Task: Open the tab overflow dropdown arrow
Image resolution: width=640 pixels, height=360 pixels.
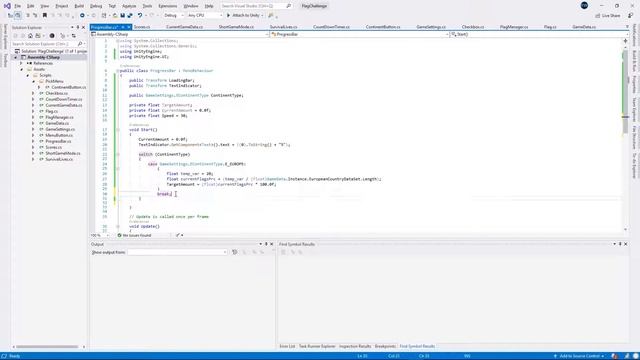Action: point(627,27)
